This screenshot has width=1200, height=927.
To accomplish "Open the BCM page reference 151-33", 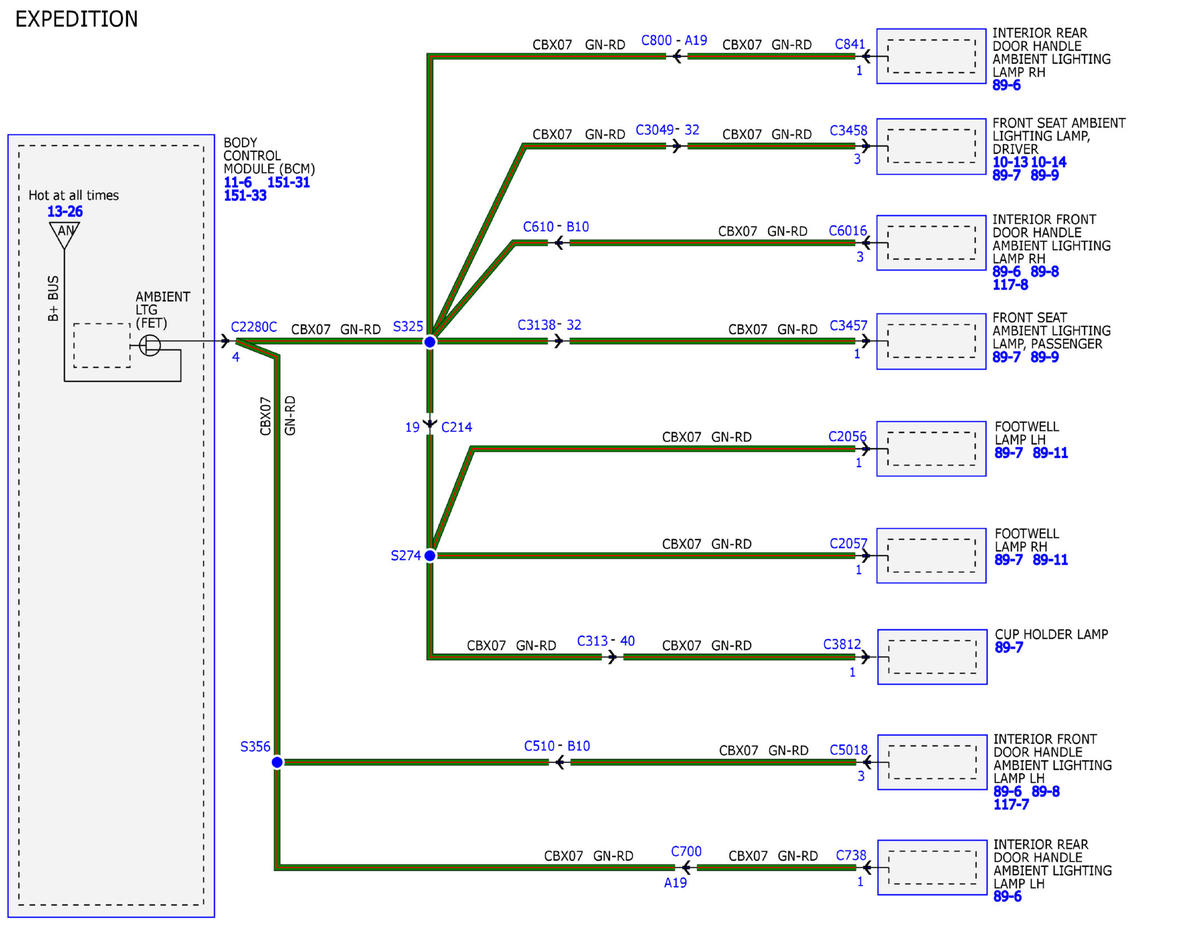I will click(x=245, y=195).
